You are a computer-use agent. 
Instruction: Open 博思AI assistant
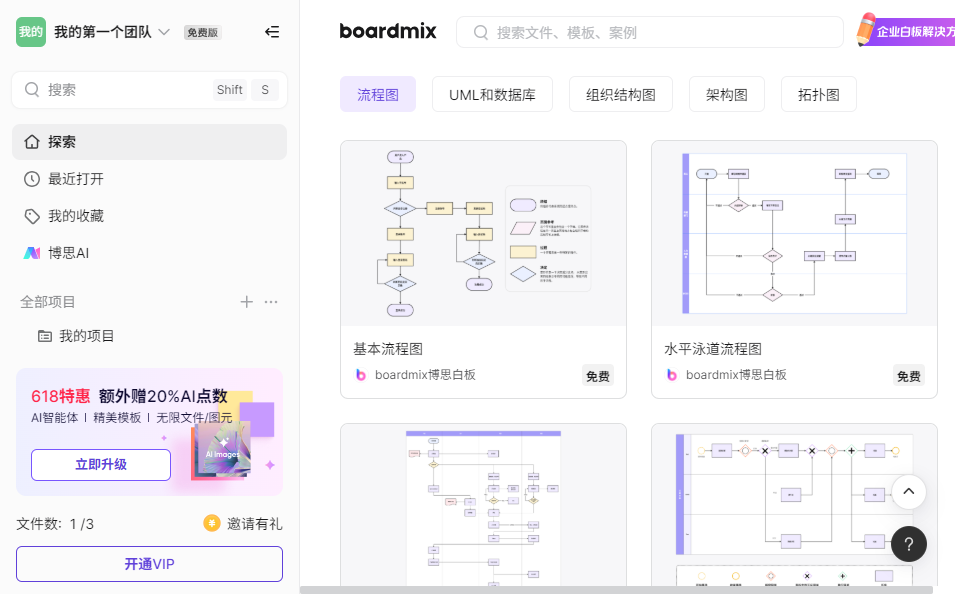pyautogui.click(x=149, y=253)
